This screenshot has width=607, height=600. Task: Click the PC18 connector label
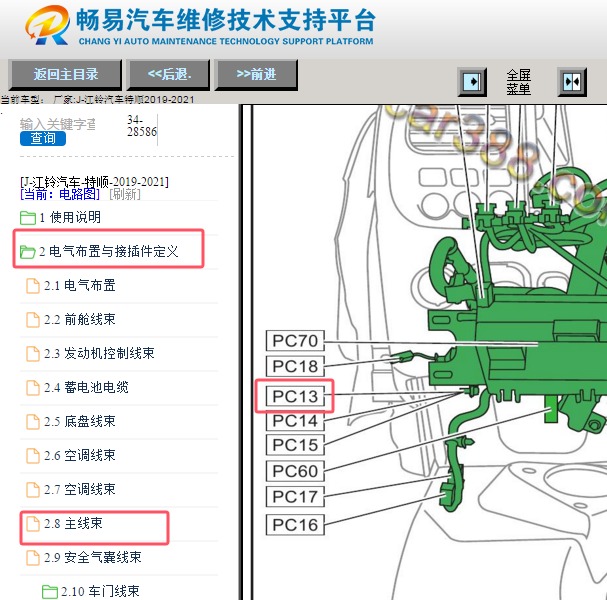click(295, 366)
